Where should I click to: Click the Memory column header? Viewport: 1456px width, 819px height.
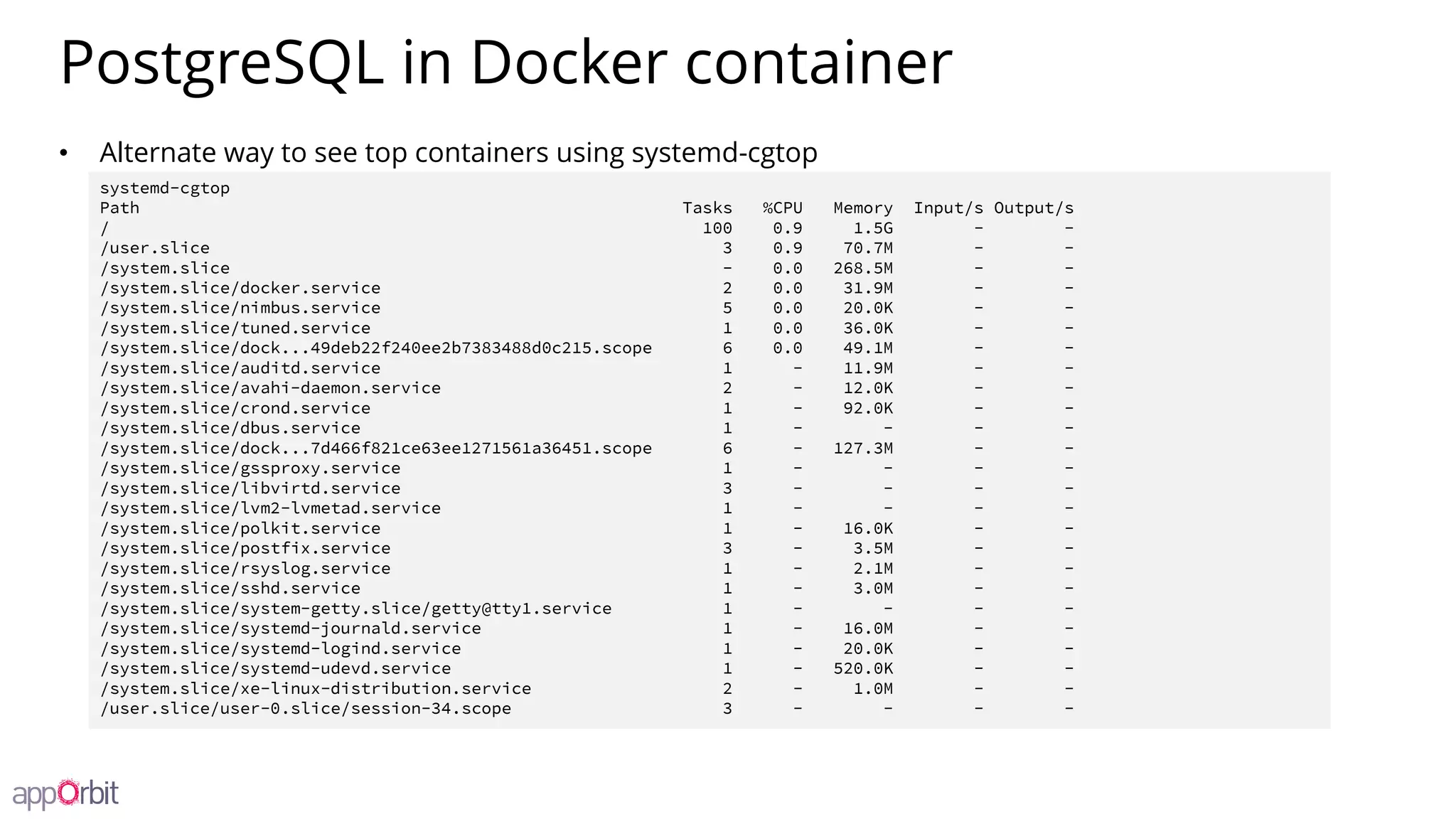pos(863,208)
